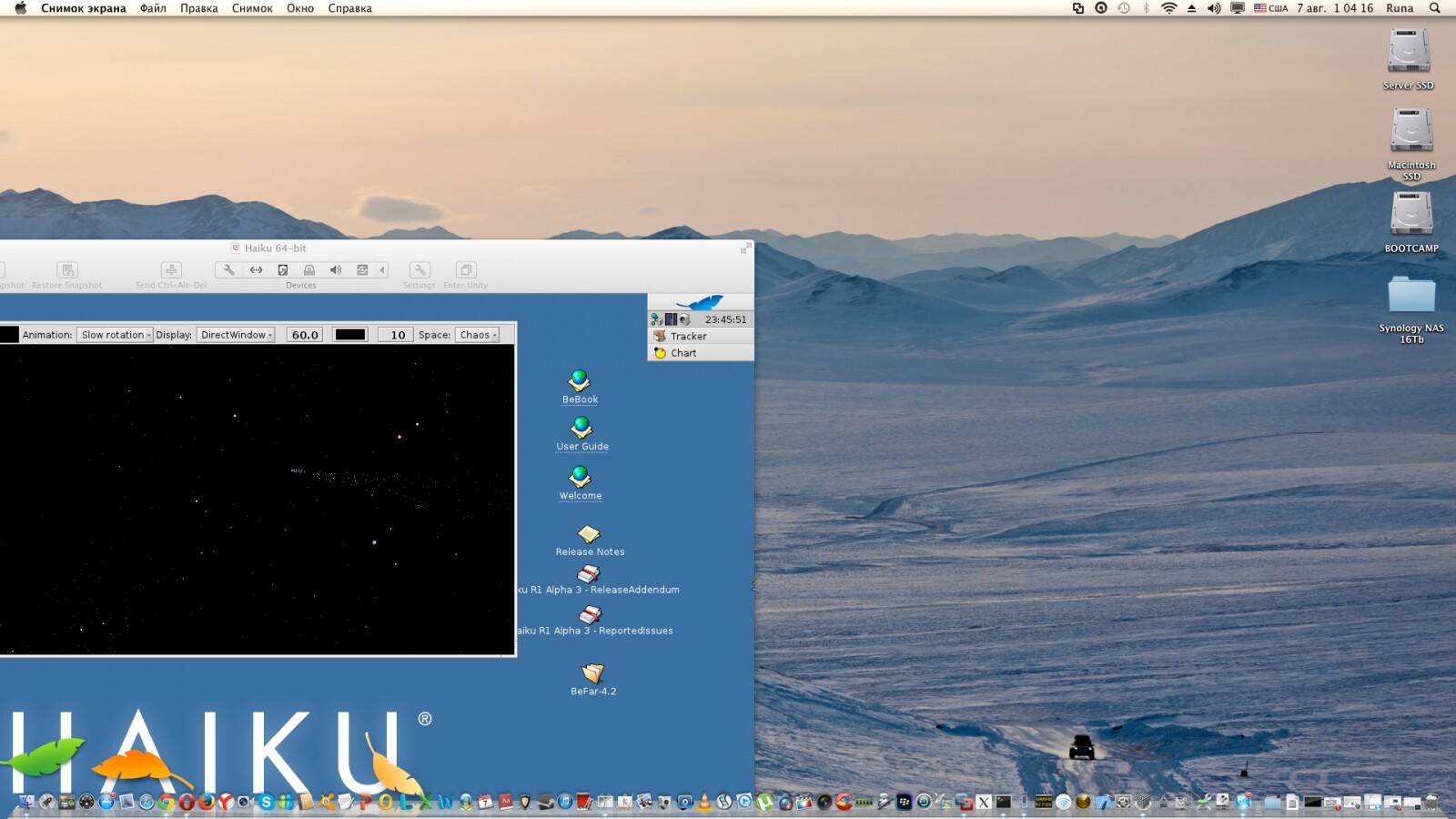Image resolution: width=1456 pixels, height=819 pixels.
Task: Click the Wi-Fi icon in the menu bar
Action: (x=1169, y=8)
